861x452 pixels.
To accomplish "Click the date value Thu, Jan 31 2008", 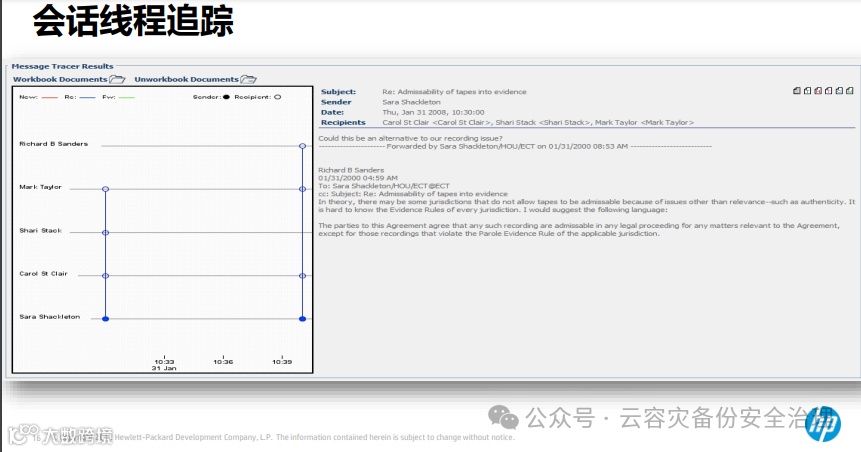I will (433, 112).
